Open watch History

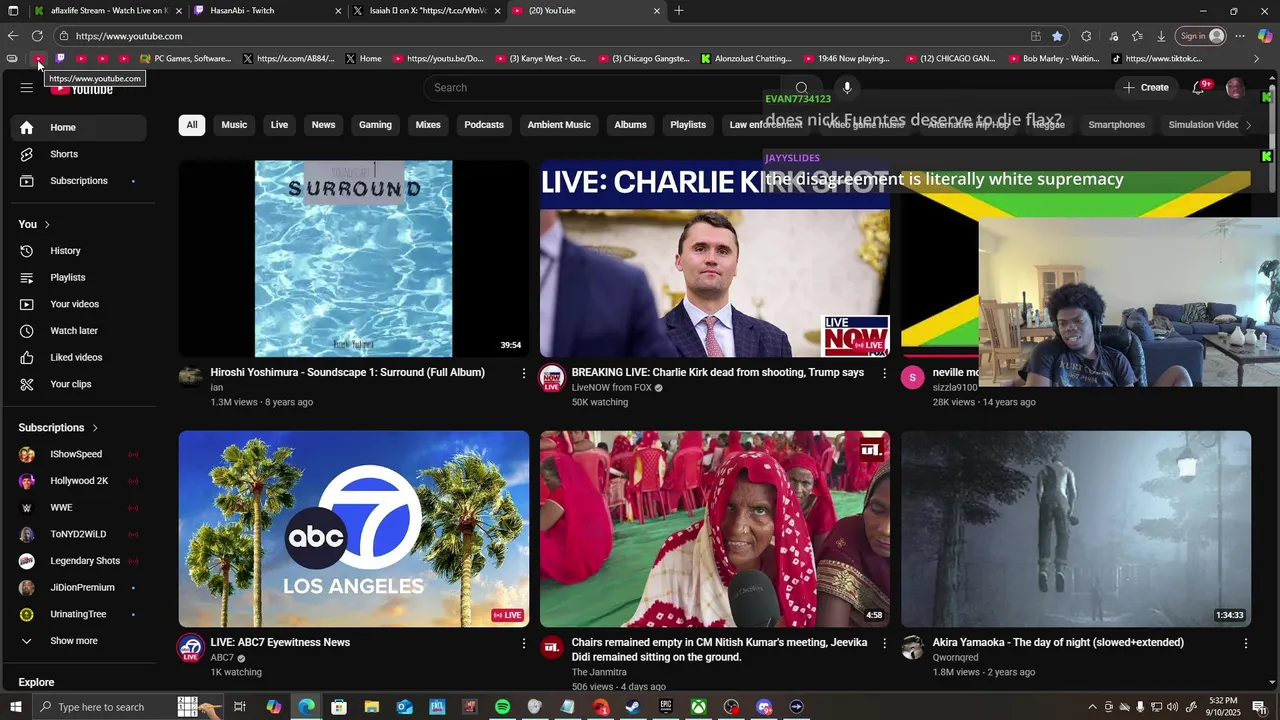[x=79, y=251]
